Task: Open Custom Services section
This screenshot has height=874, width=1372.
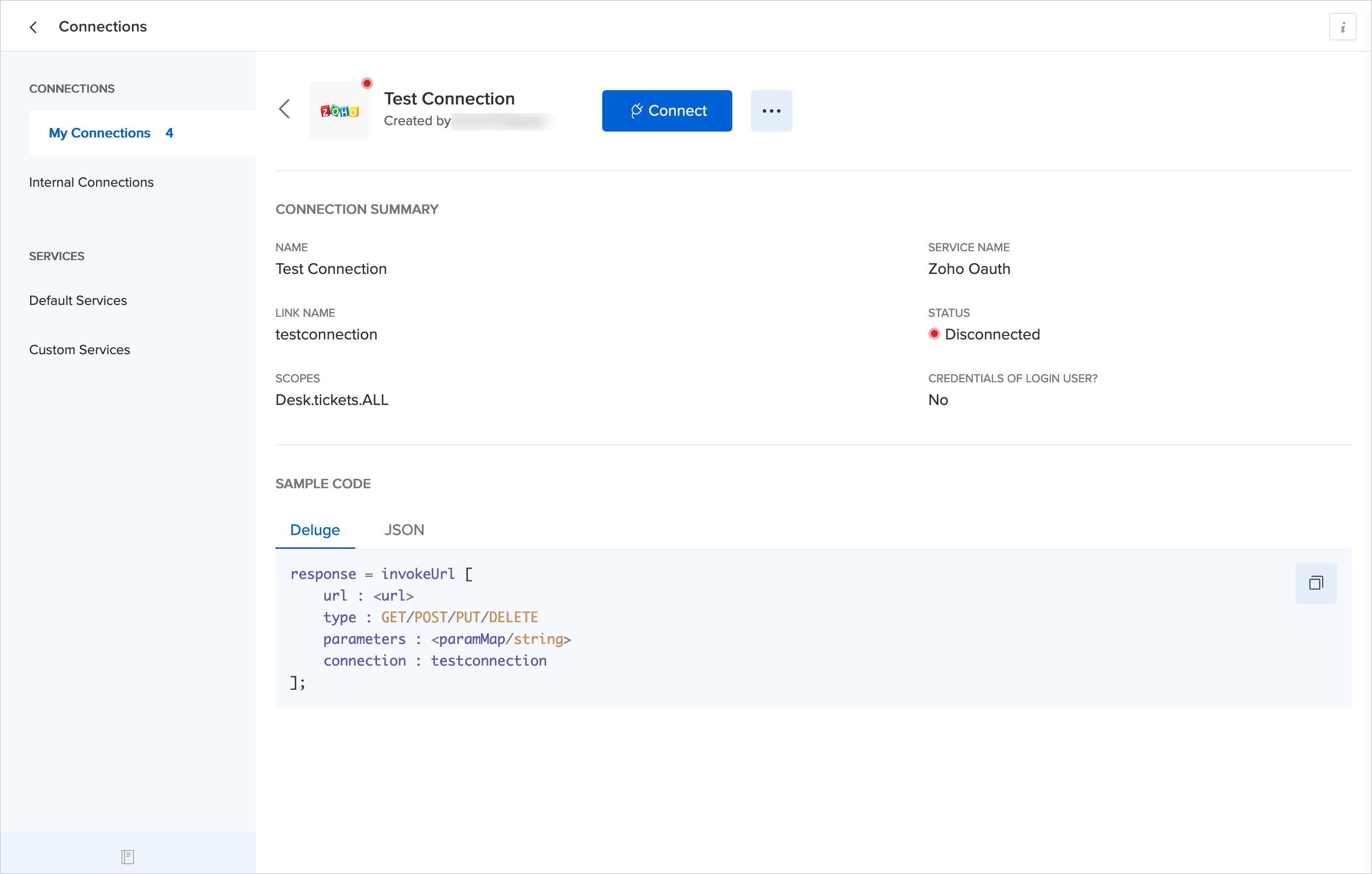Action: coord(79,350)
